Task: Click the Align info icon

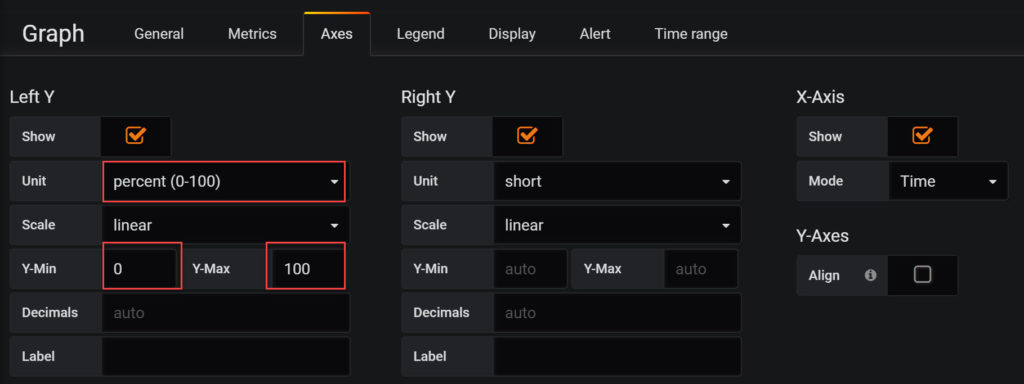Action: (x=870, y=276)
